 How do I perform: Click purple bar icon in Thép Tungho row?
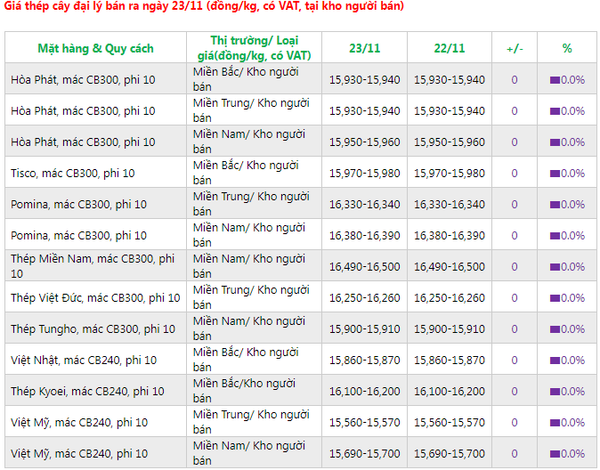(555, 330)
